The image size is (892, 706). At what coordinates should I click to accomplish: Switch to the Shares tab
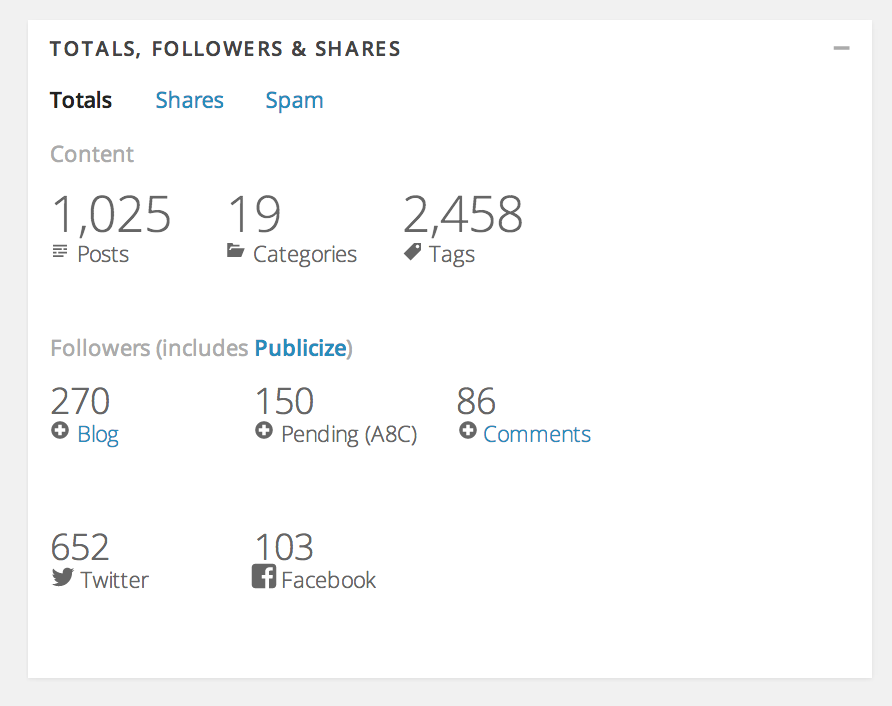pos(189,100)
